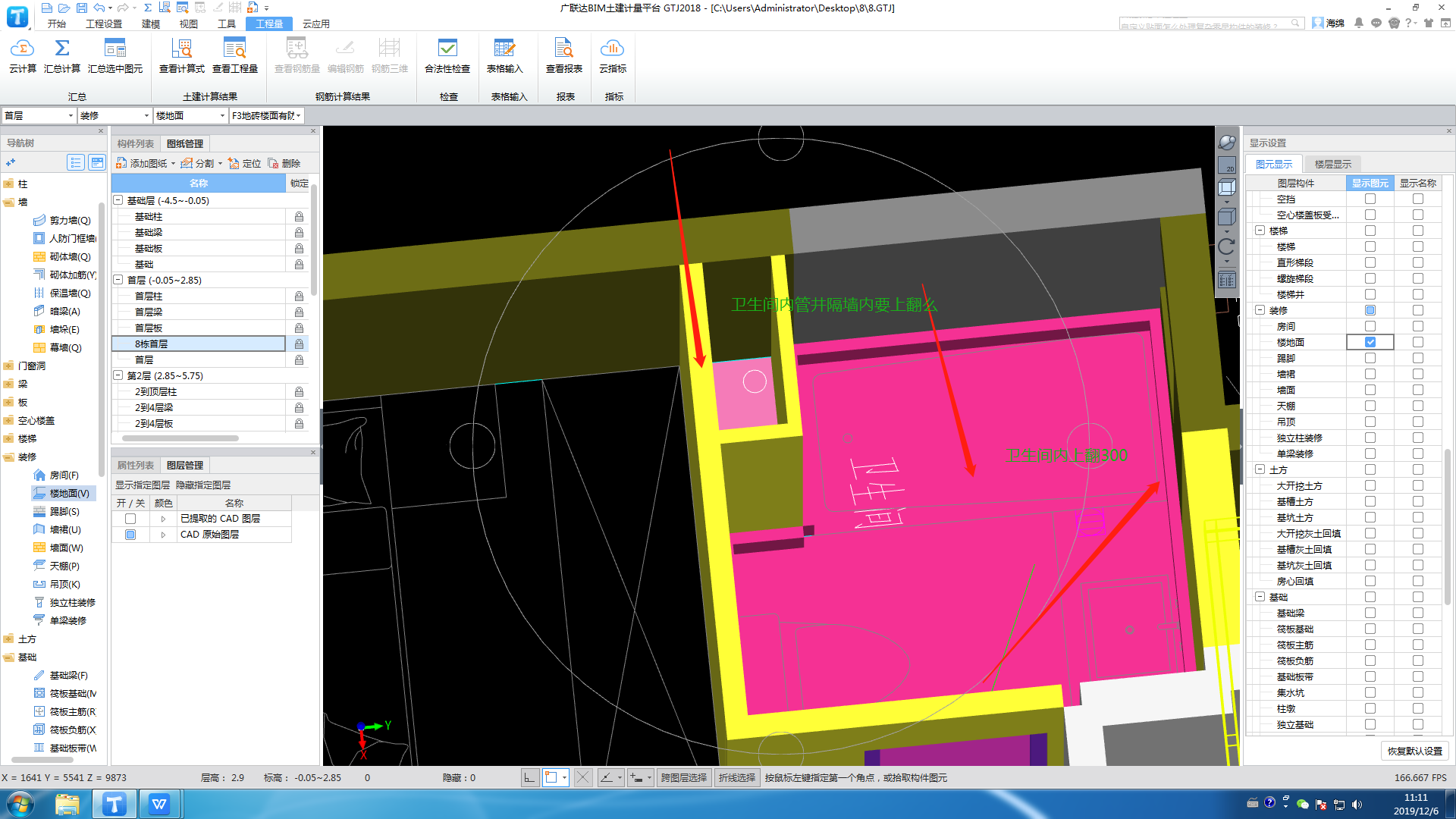Viewport: 1456px width, 819px height.
Task: Open 建模 ribbon tab
Action: 151,24
